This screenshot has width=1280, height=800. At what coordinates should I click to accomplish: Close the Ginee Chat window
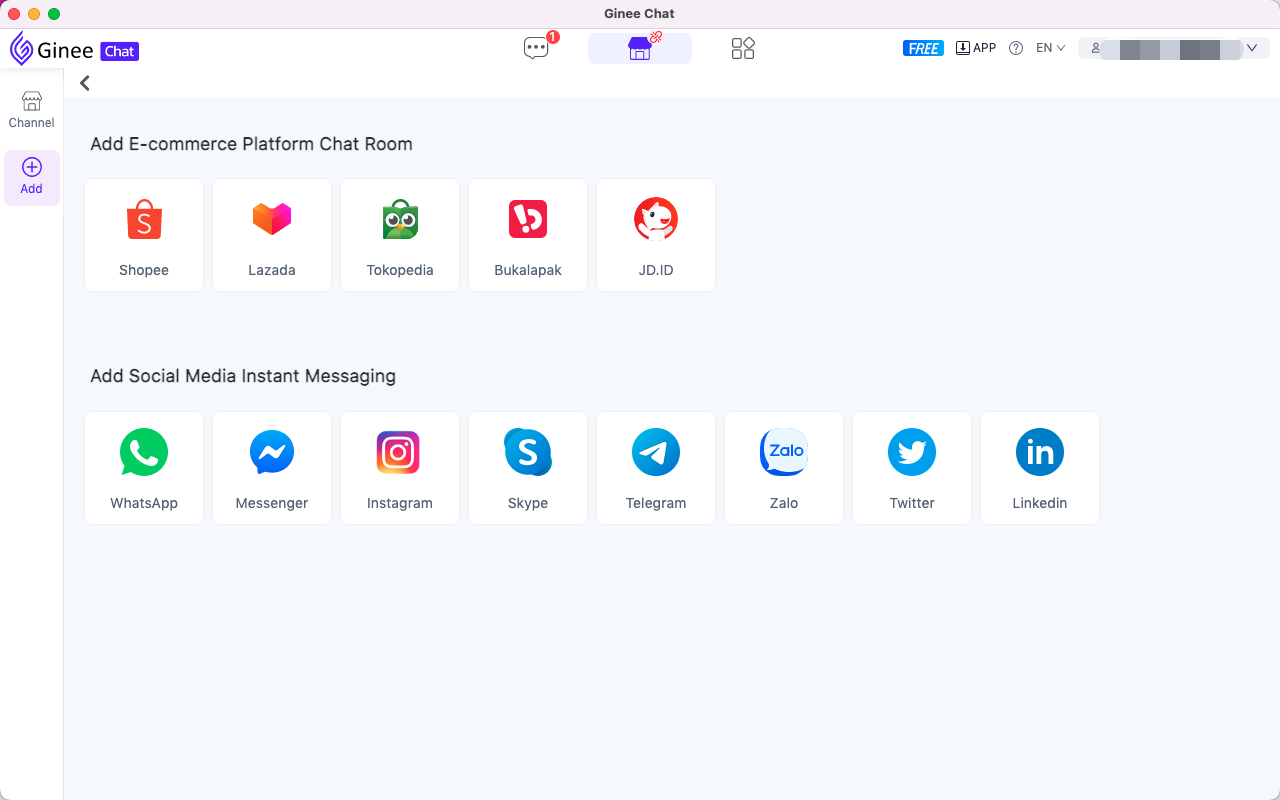14,14
